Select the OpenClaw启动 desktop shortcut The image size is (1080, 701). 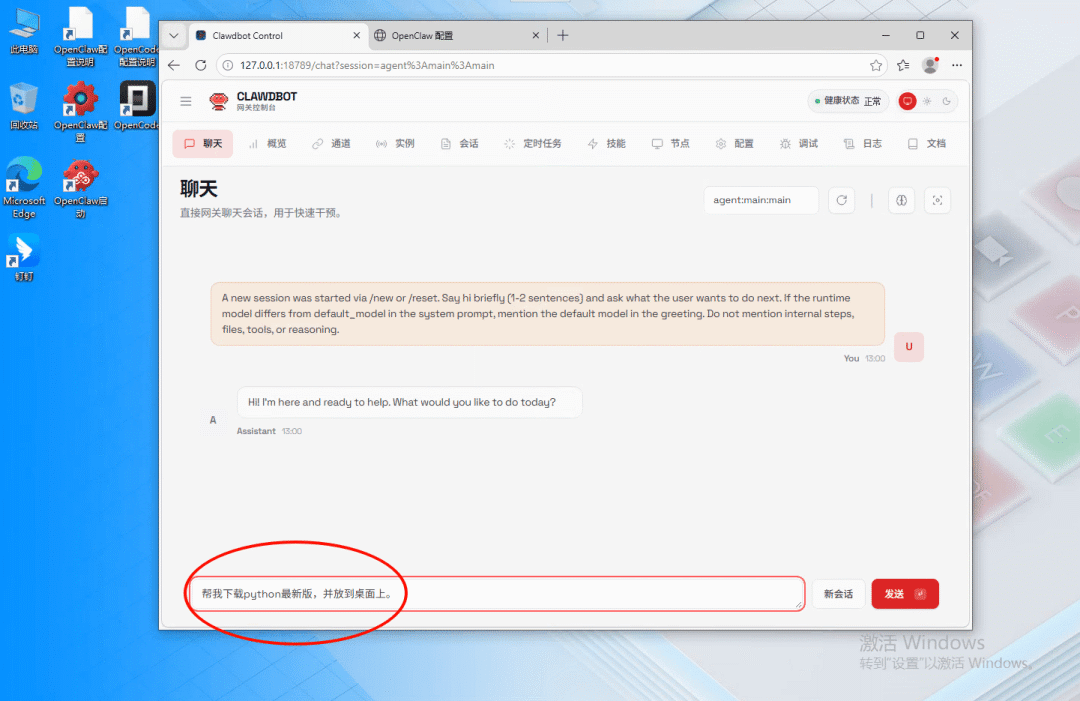[x=81, y=188]
